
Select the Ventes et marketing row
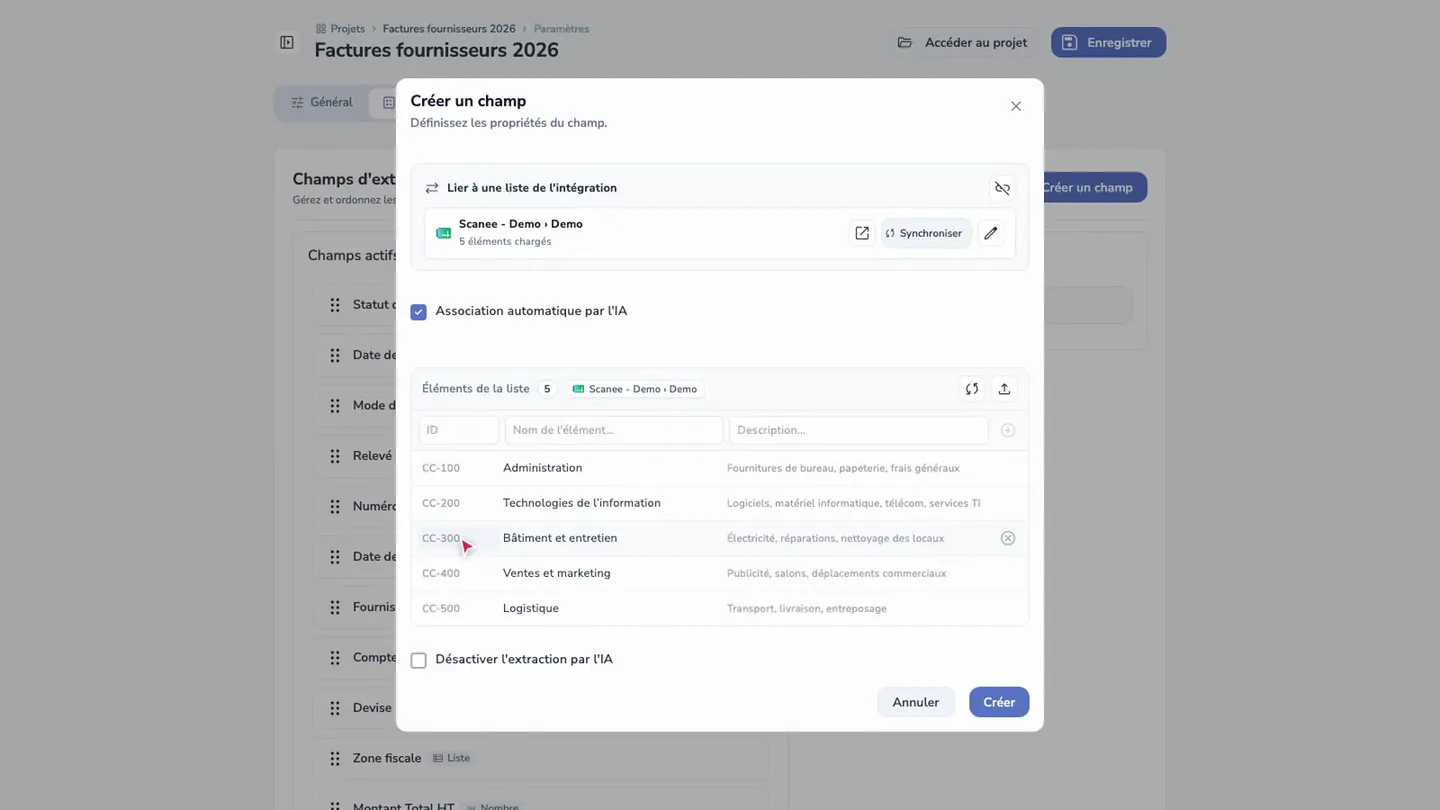(719, 573)
